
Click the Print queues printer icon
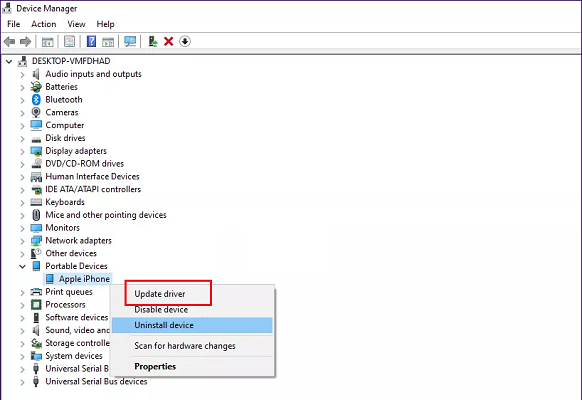(36, 292)
